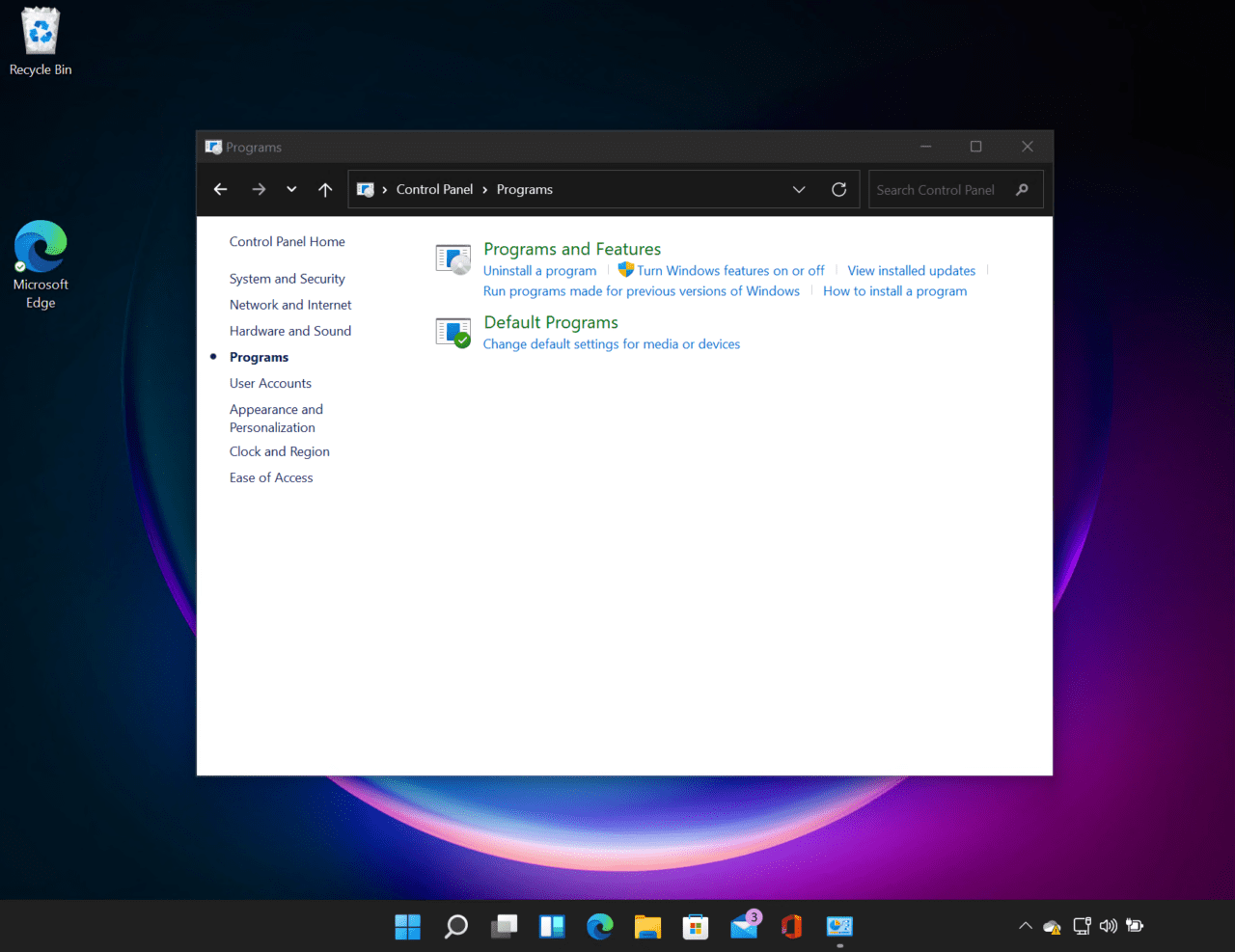This screenshot has height=952, width=1235.
Task: Open the Start menu
Action: click(x=406, y=926)
